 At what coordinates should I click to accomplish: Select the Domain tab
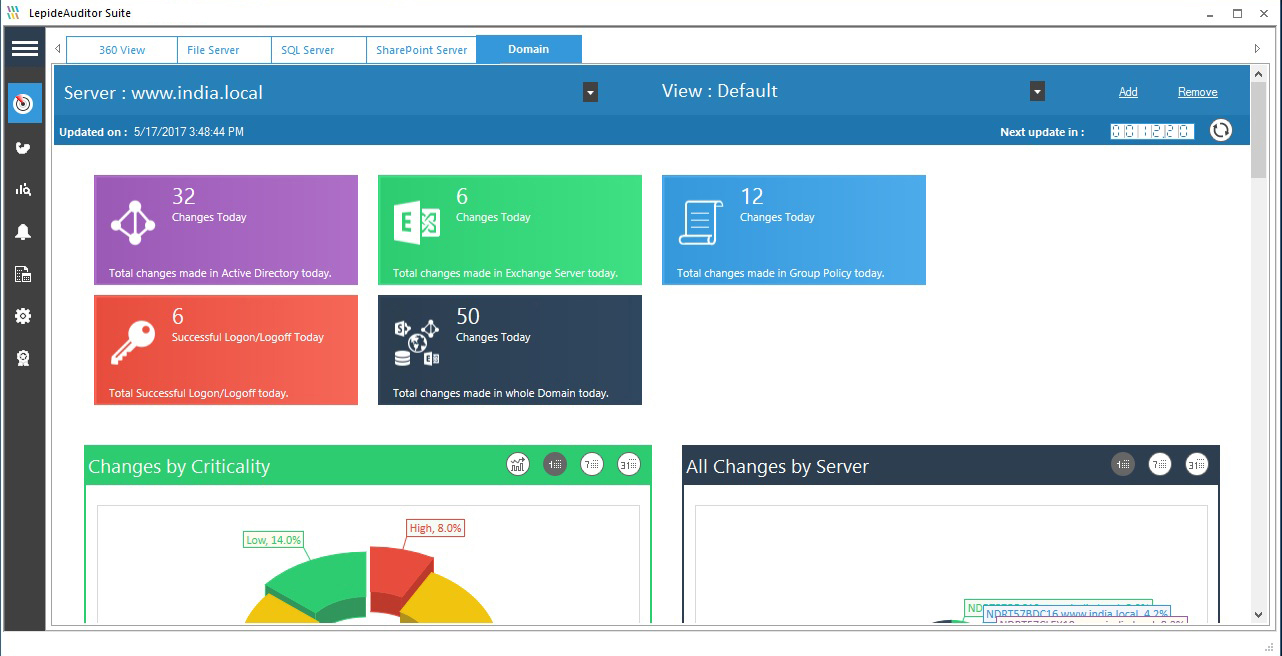[529, 49]
